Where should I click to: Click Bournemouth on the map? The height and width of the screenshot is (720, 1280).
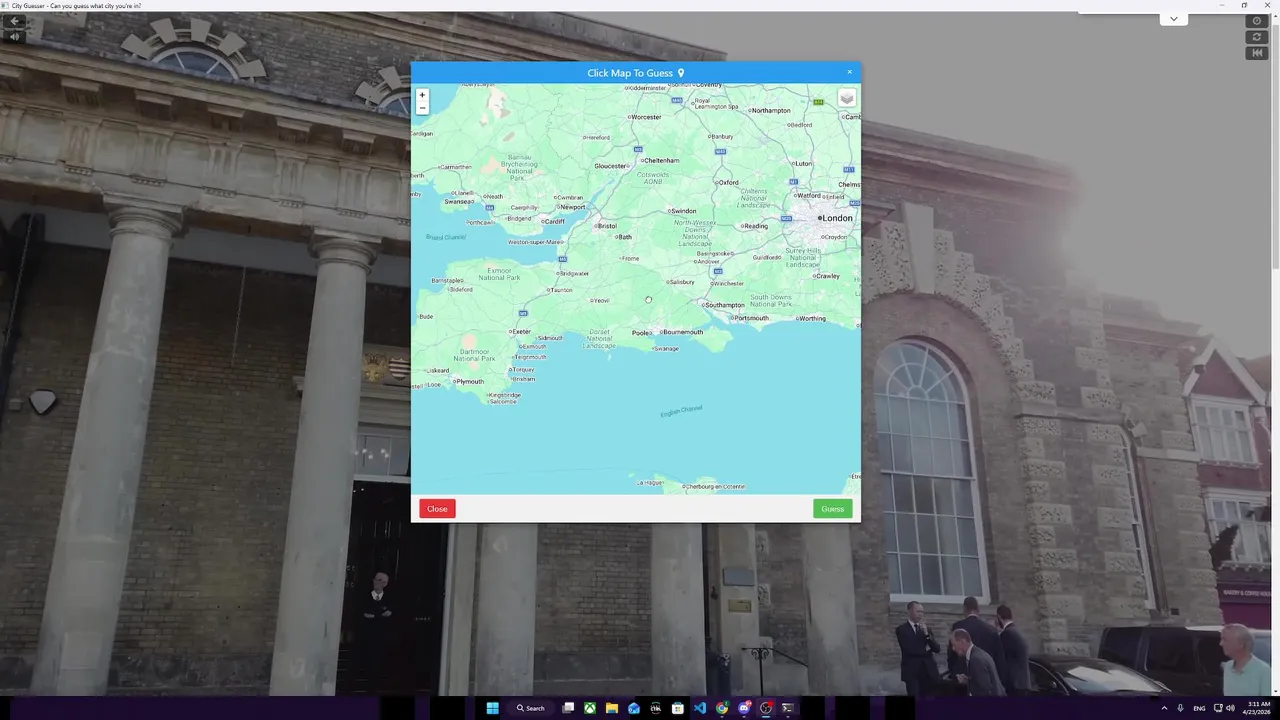683,332
